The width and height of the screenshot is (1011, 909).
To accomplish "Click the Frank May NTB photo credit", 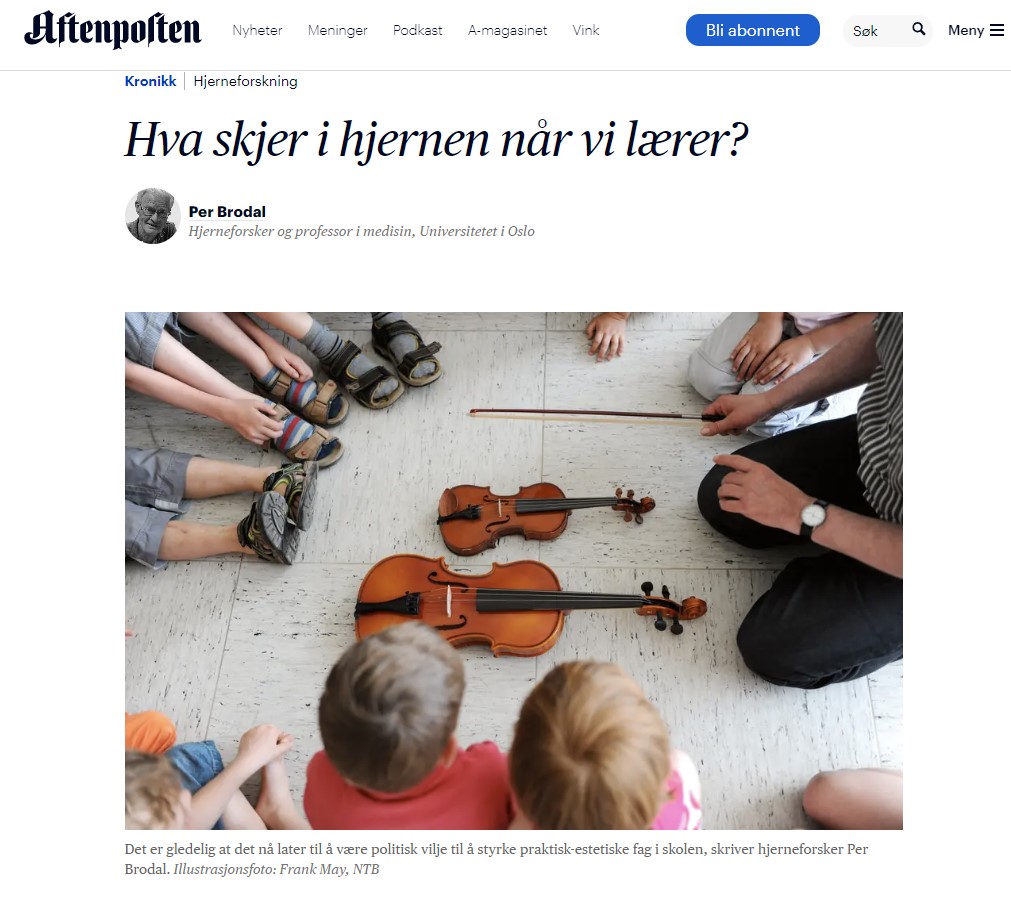I will point(277,869).
